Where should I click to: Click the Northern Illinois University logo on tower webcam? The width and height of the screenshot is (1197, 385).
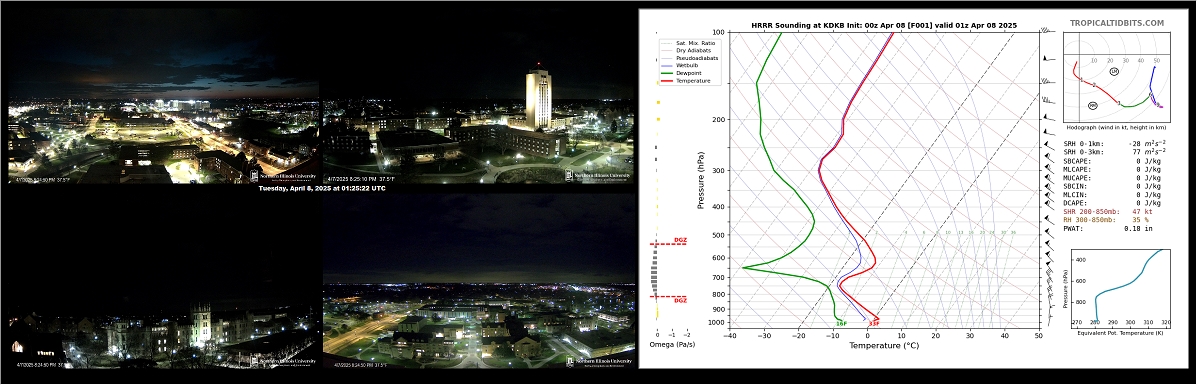(598, 176)
